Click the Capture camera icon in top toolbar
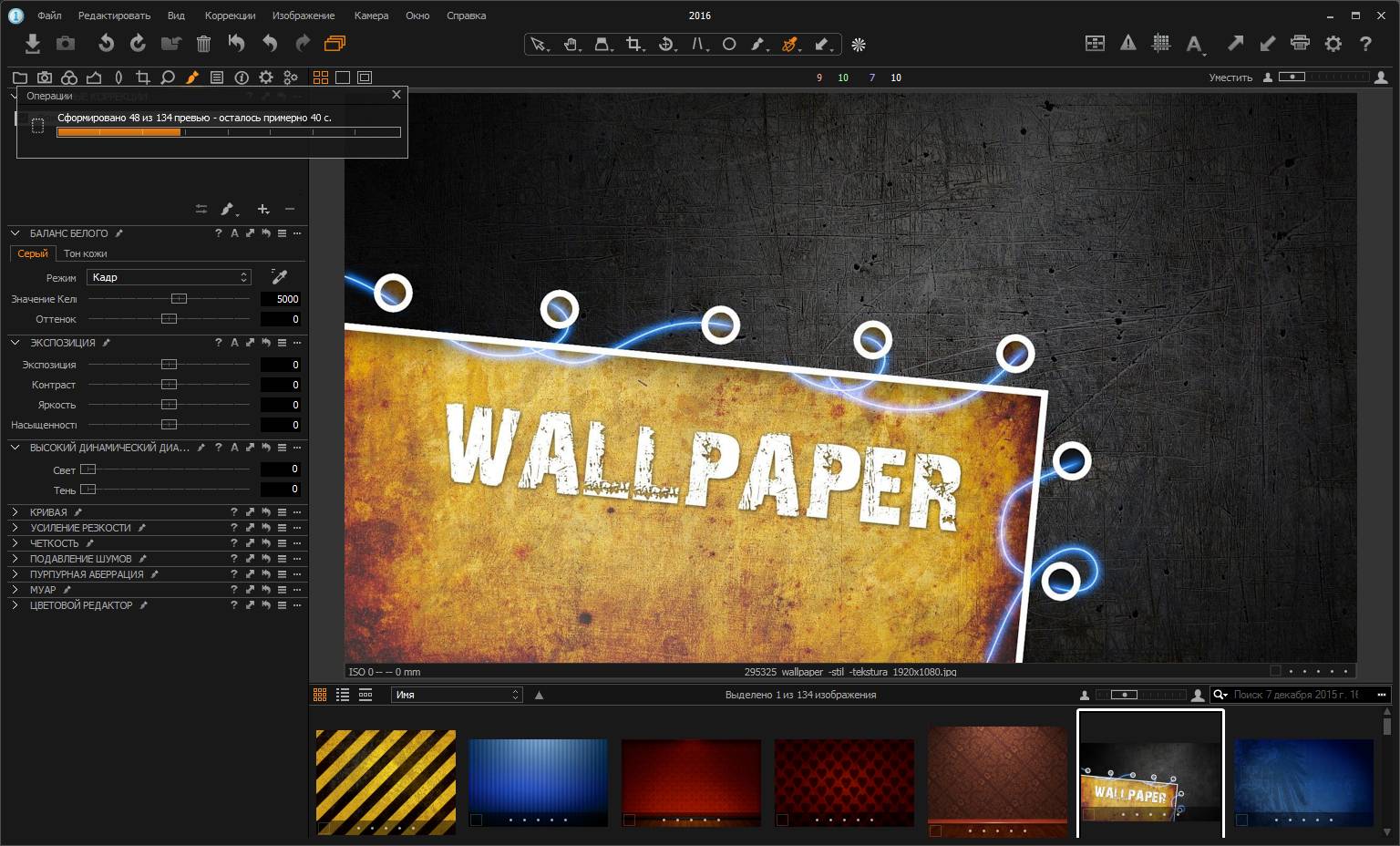Screen dimensions: 1400x846 [66, 43]
